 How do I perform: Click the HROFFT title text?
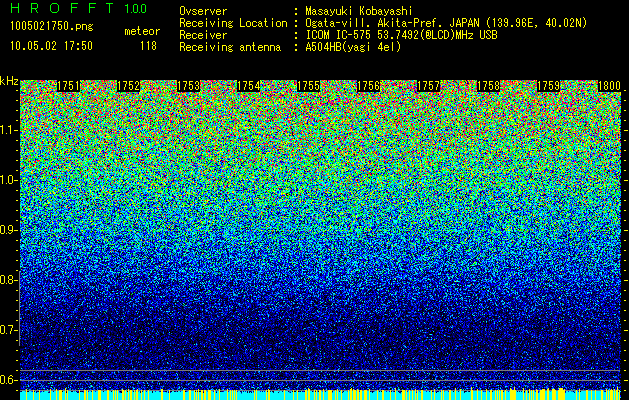pos(63,8)
